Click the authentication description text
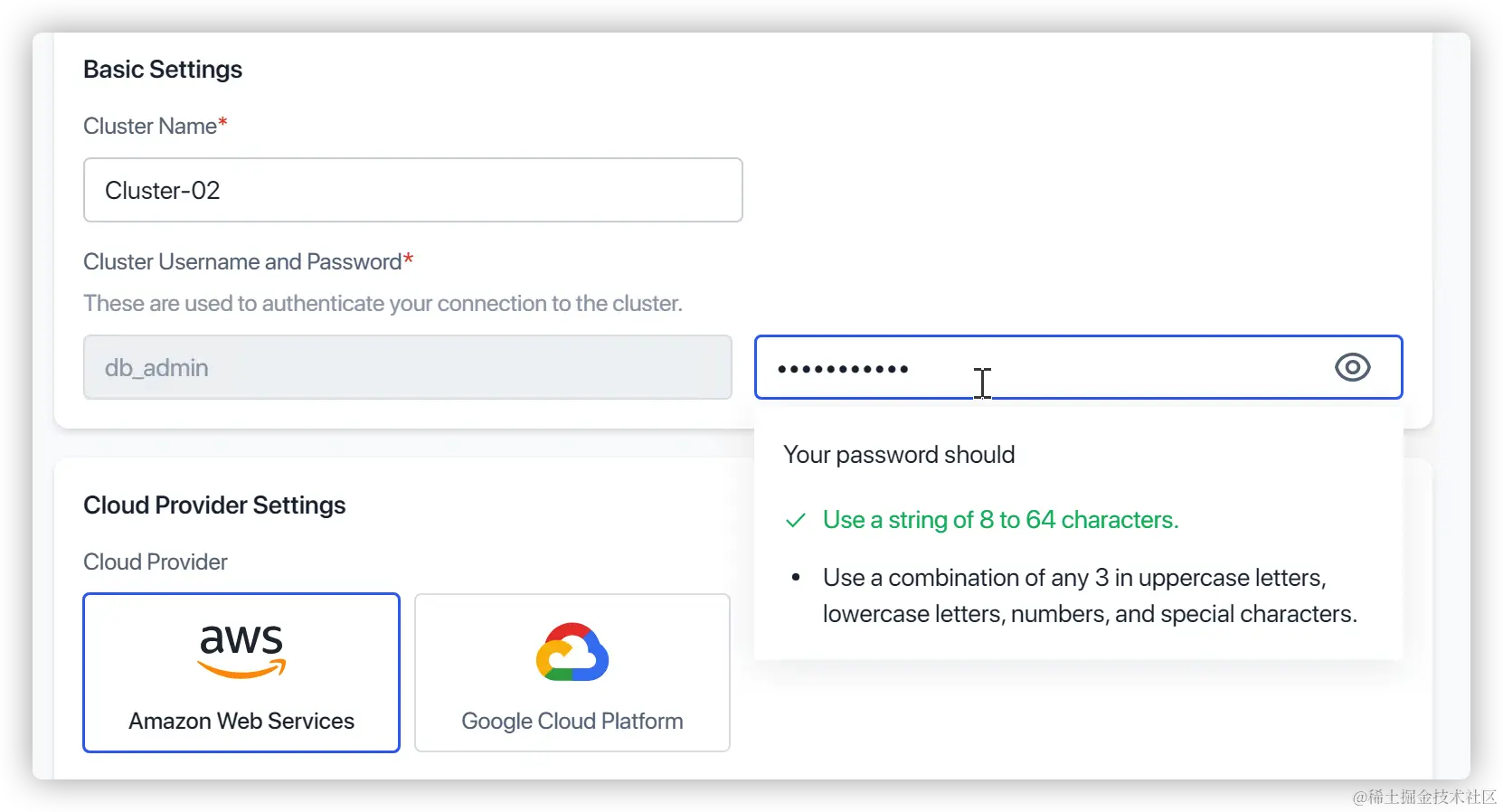 [x=383, y=303]
